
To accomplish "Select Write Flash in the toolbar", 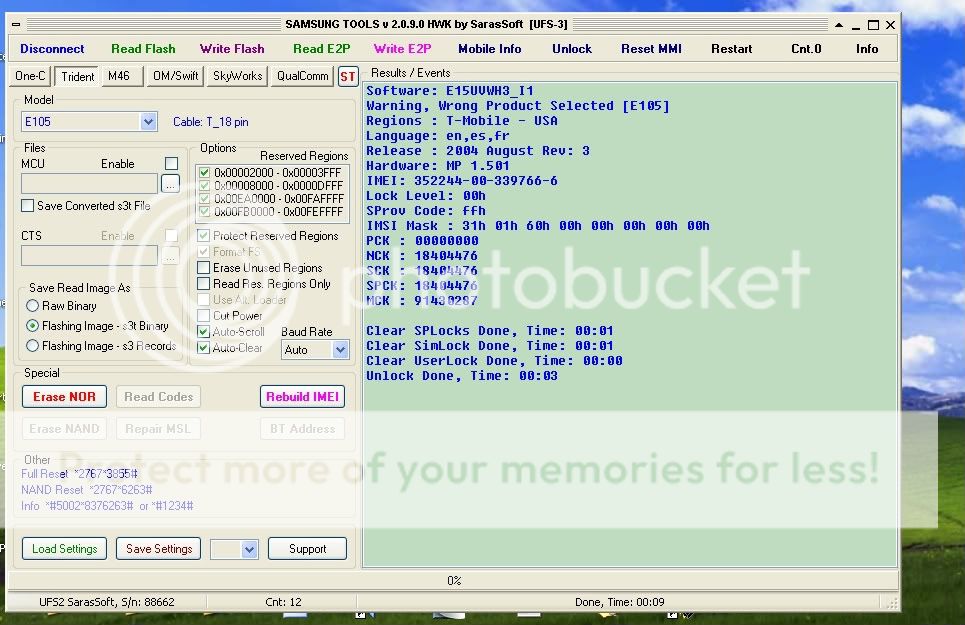I will click(x=232, y=49).
